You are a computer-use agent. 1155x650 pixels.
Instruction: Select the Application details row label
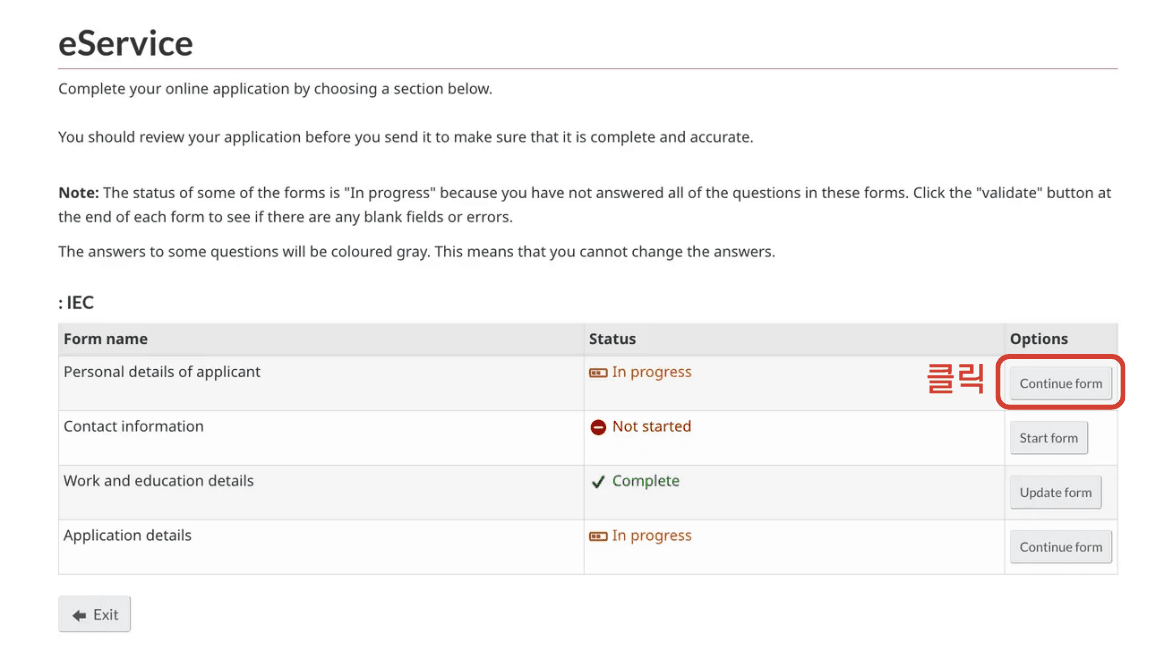click(127, 535)
